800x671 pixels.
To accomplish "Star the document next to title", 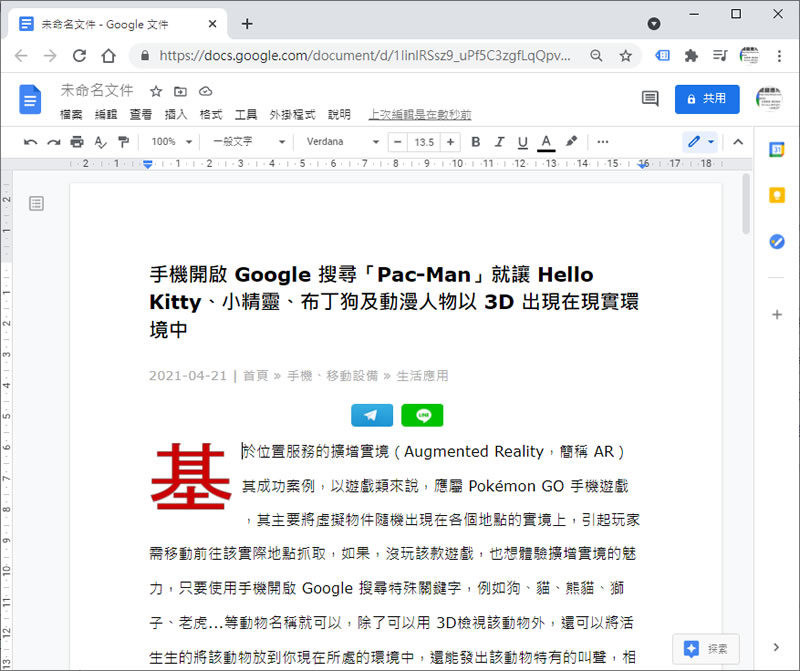I will pyautogui.click(x=156, y=91).
